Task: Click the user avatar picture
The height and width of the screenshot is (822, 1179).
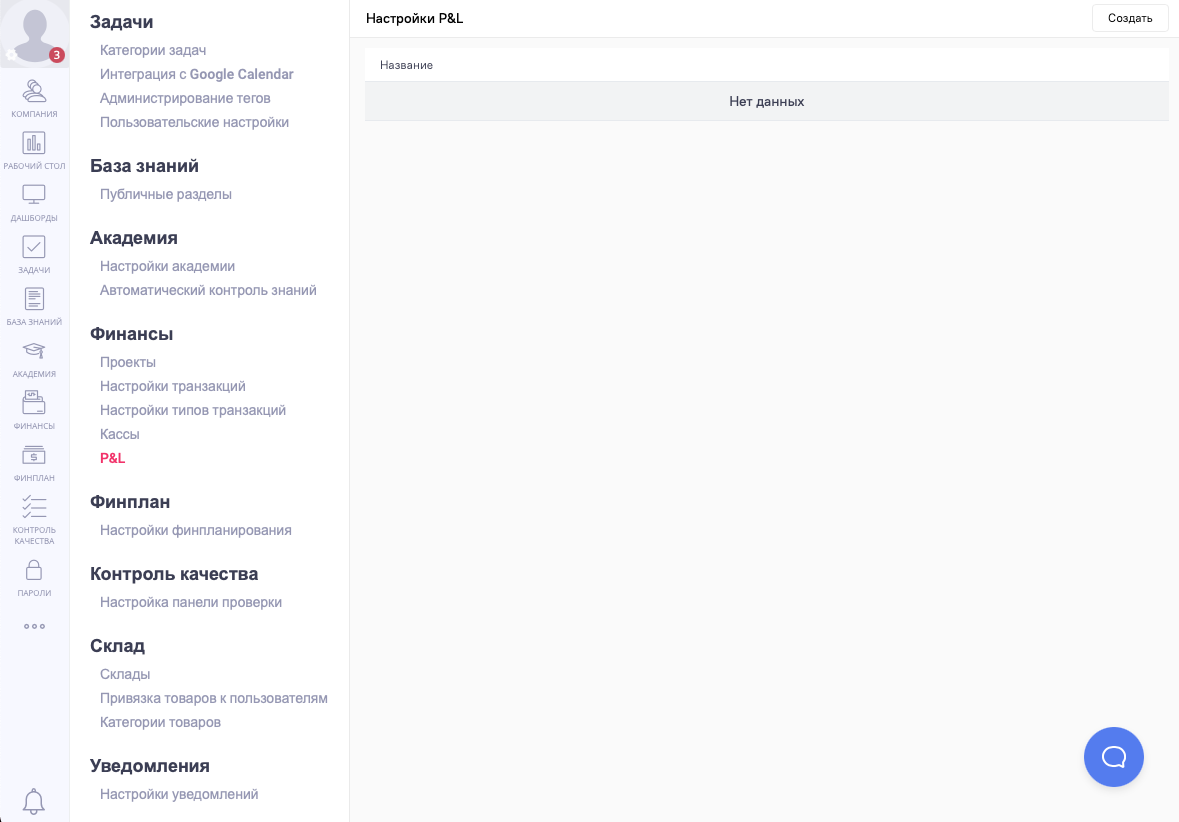Action: click(x=34, y=33)
